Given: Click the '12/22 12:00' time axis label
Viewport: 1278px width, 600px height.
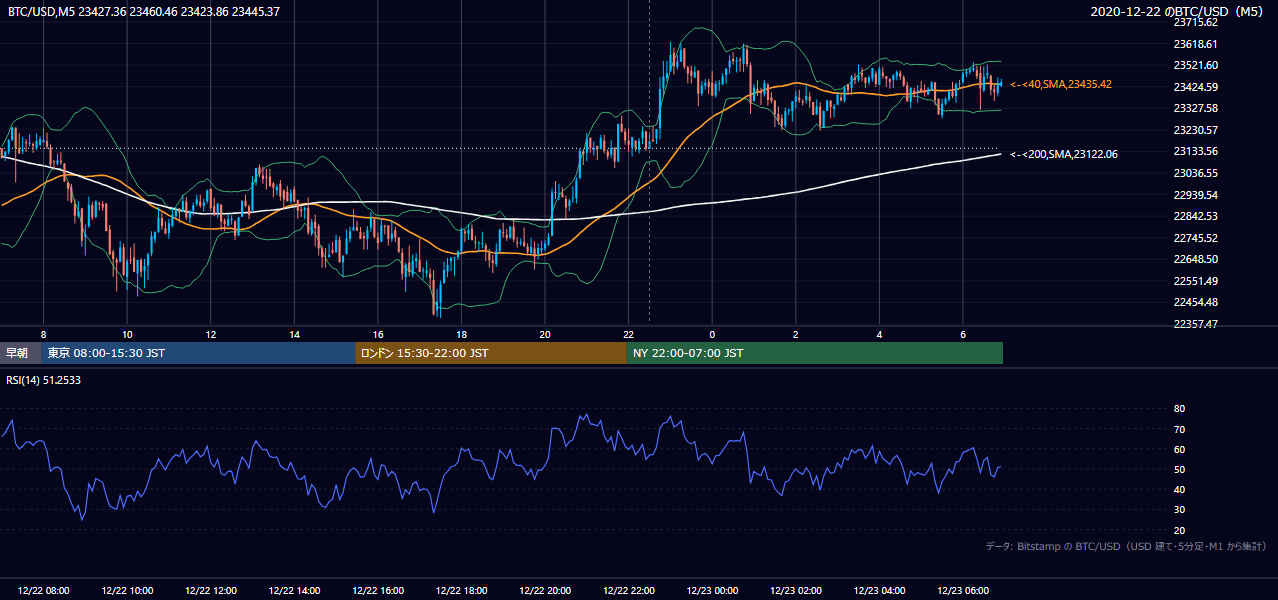Looking at the screenshot, I should [210, 591].
